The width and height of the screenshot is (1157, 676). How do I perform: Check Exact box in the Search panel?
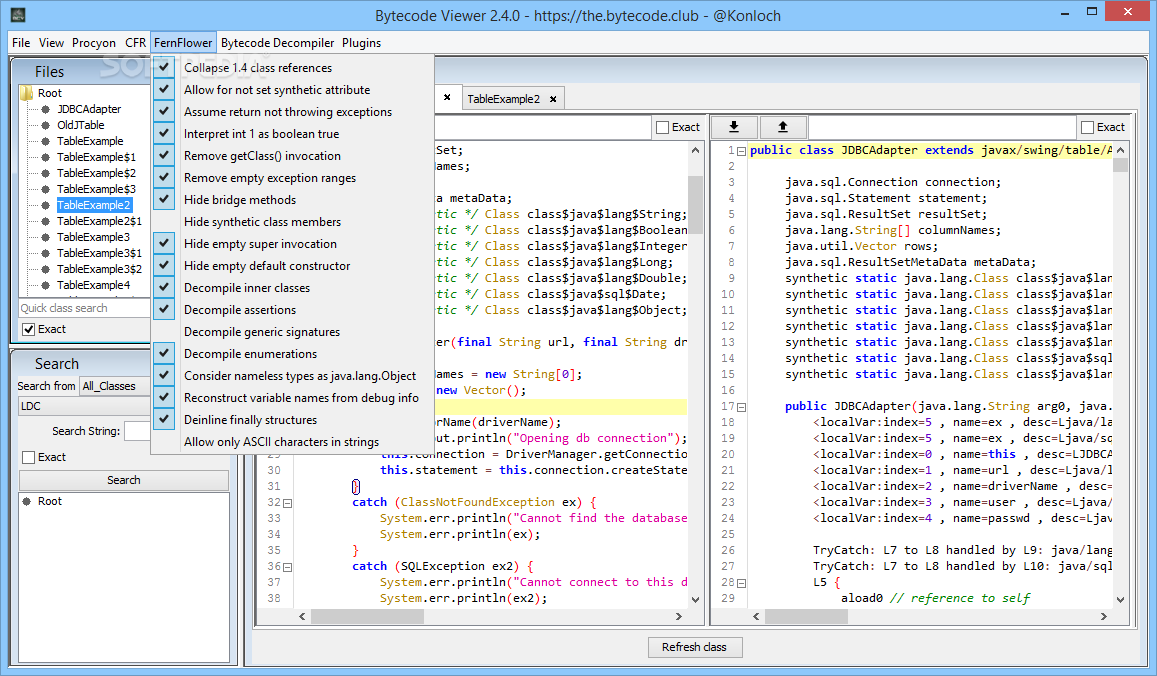click(29, 458)
